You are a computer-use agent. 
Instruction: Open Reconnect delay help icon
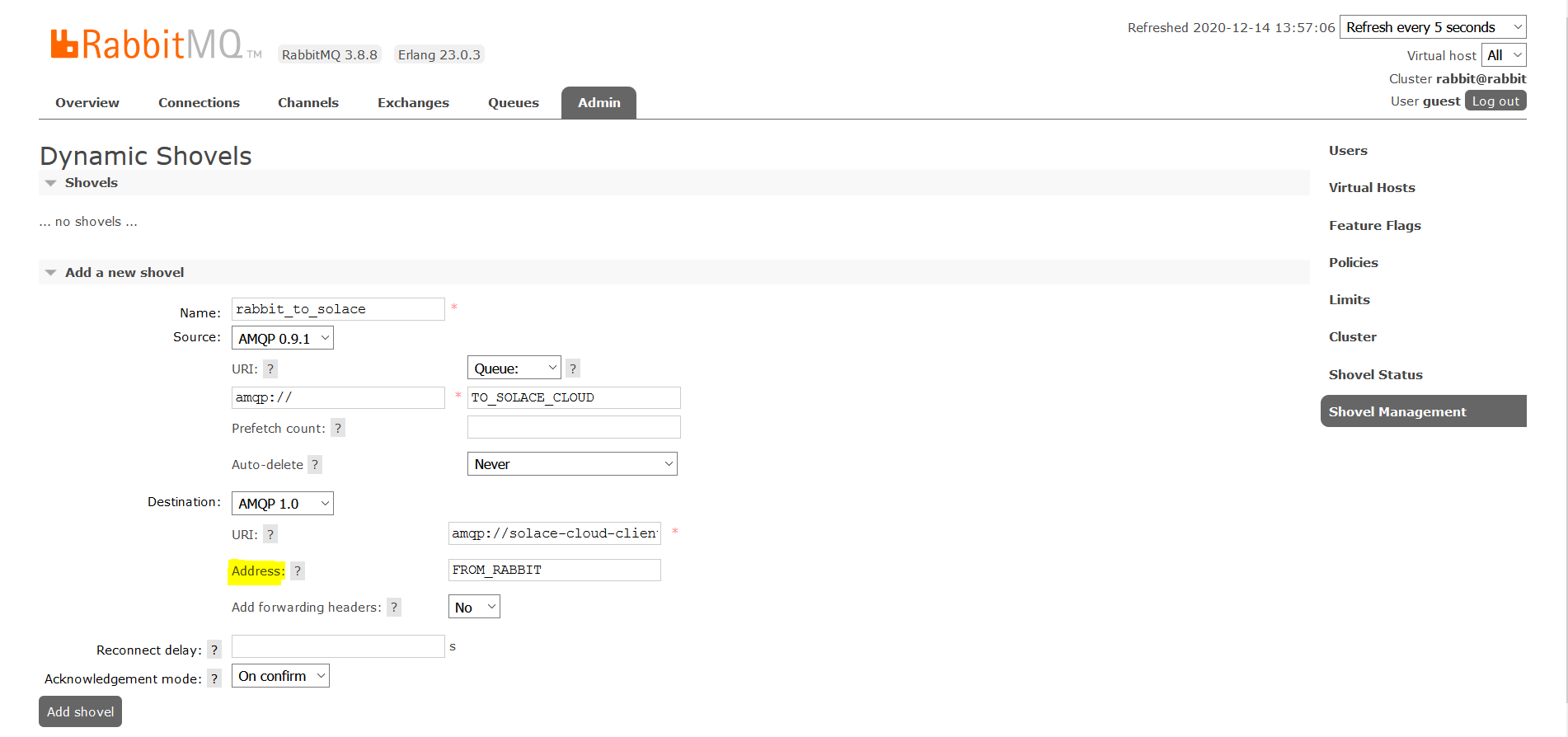click(x=214, y=650)
